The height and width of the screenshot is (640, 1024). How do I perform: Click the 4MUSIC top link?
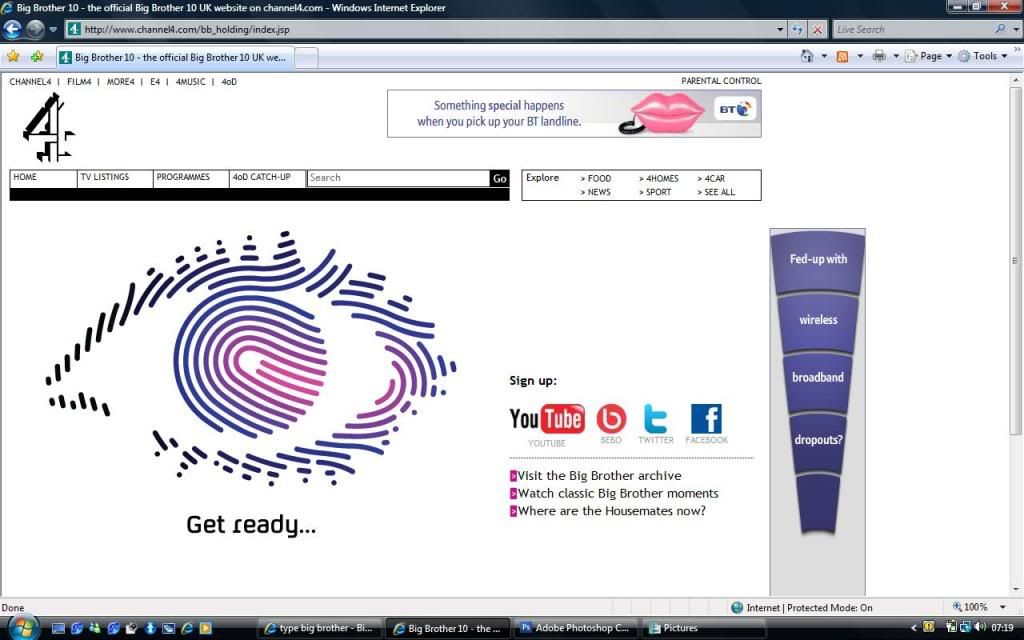point(191,82)
